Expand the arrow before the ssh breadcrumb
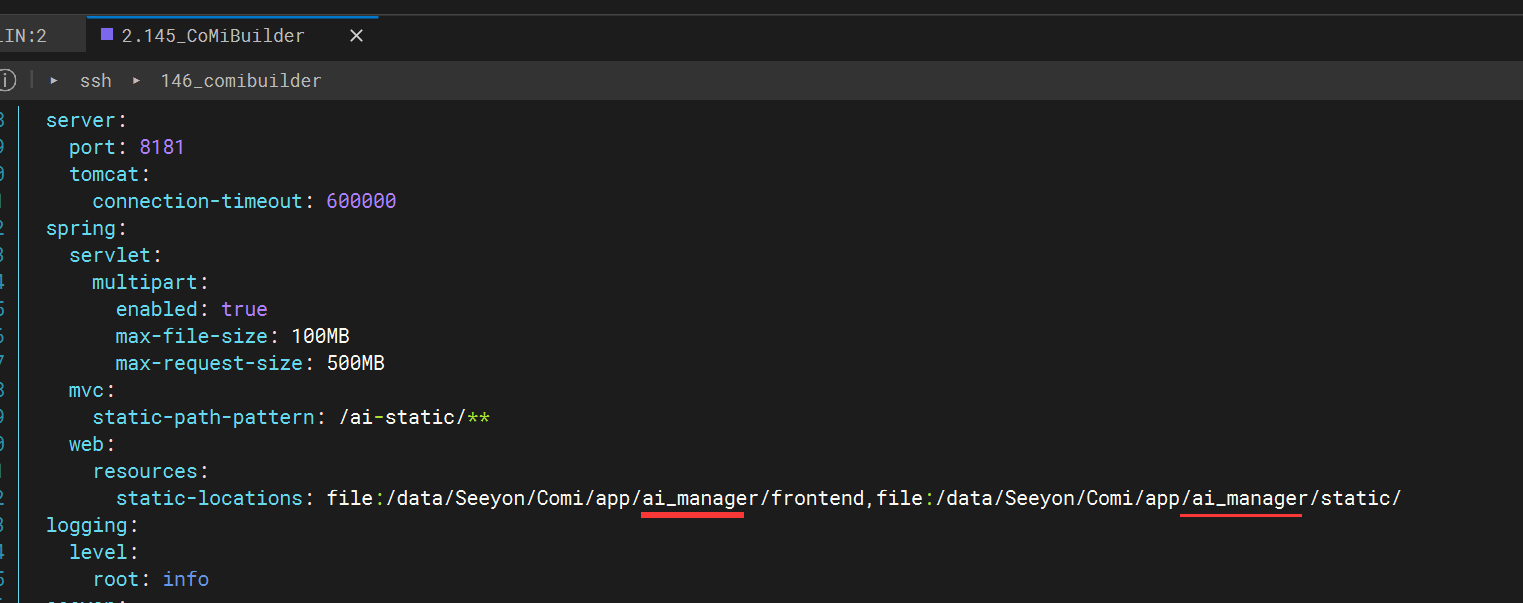Image resolution: width=1523 pixels, height=603 pixels. coord(54,80)
